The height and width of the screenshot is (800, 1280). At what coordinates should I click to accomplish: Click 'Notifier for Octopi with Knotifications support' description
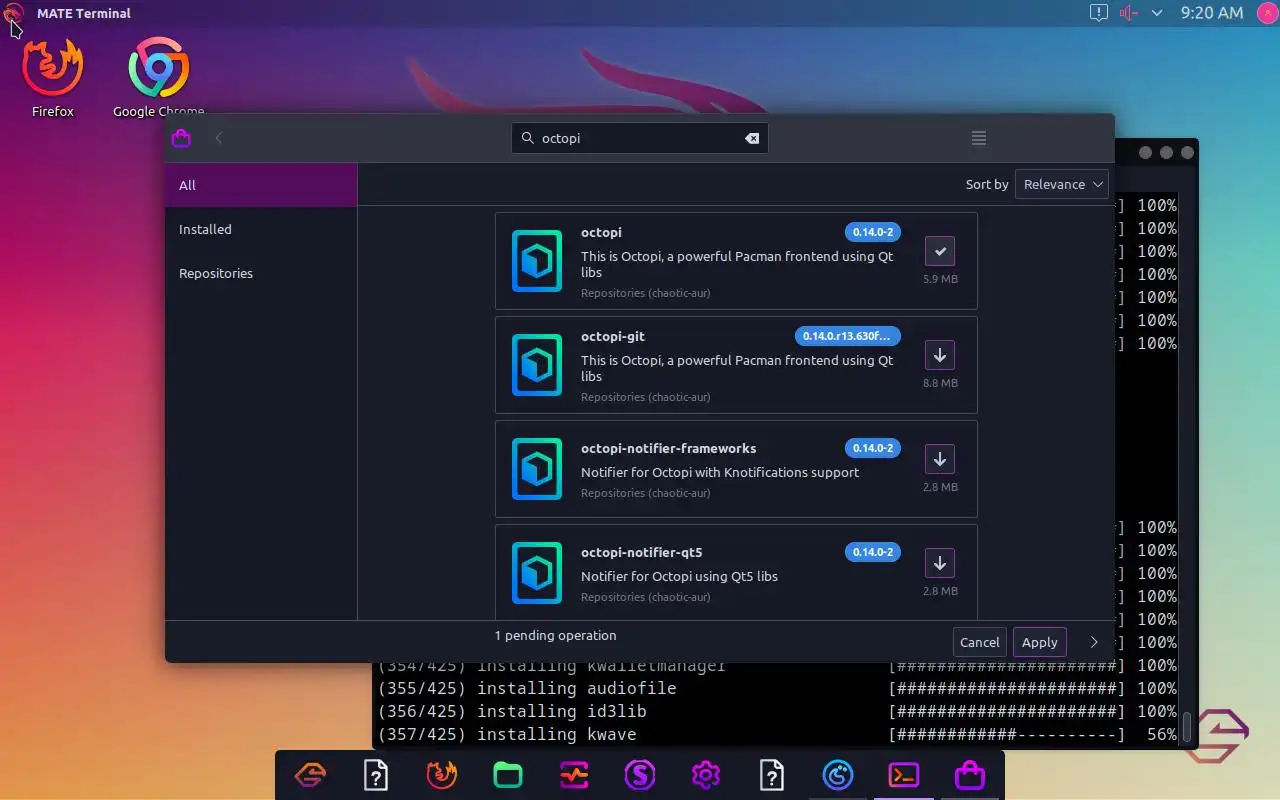coord(720,472)
